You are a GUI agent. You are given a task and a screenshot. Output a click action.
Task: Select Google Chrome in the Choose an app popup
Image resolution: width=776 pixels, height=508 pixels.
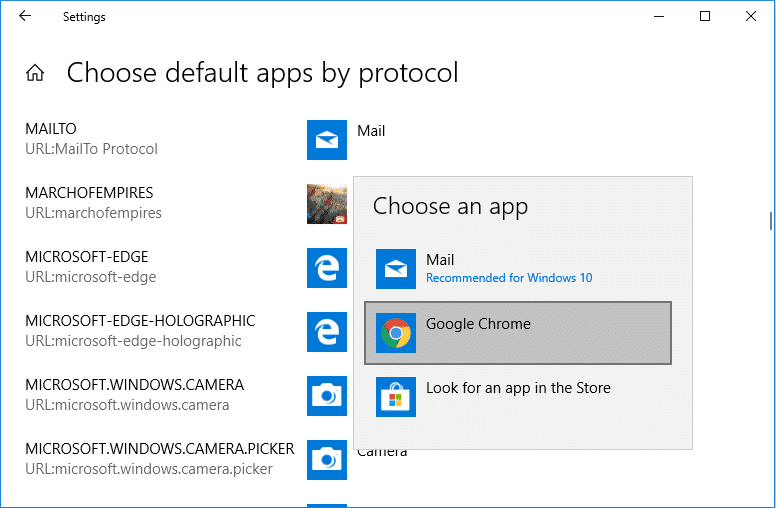click(518, 333)
